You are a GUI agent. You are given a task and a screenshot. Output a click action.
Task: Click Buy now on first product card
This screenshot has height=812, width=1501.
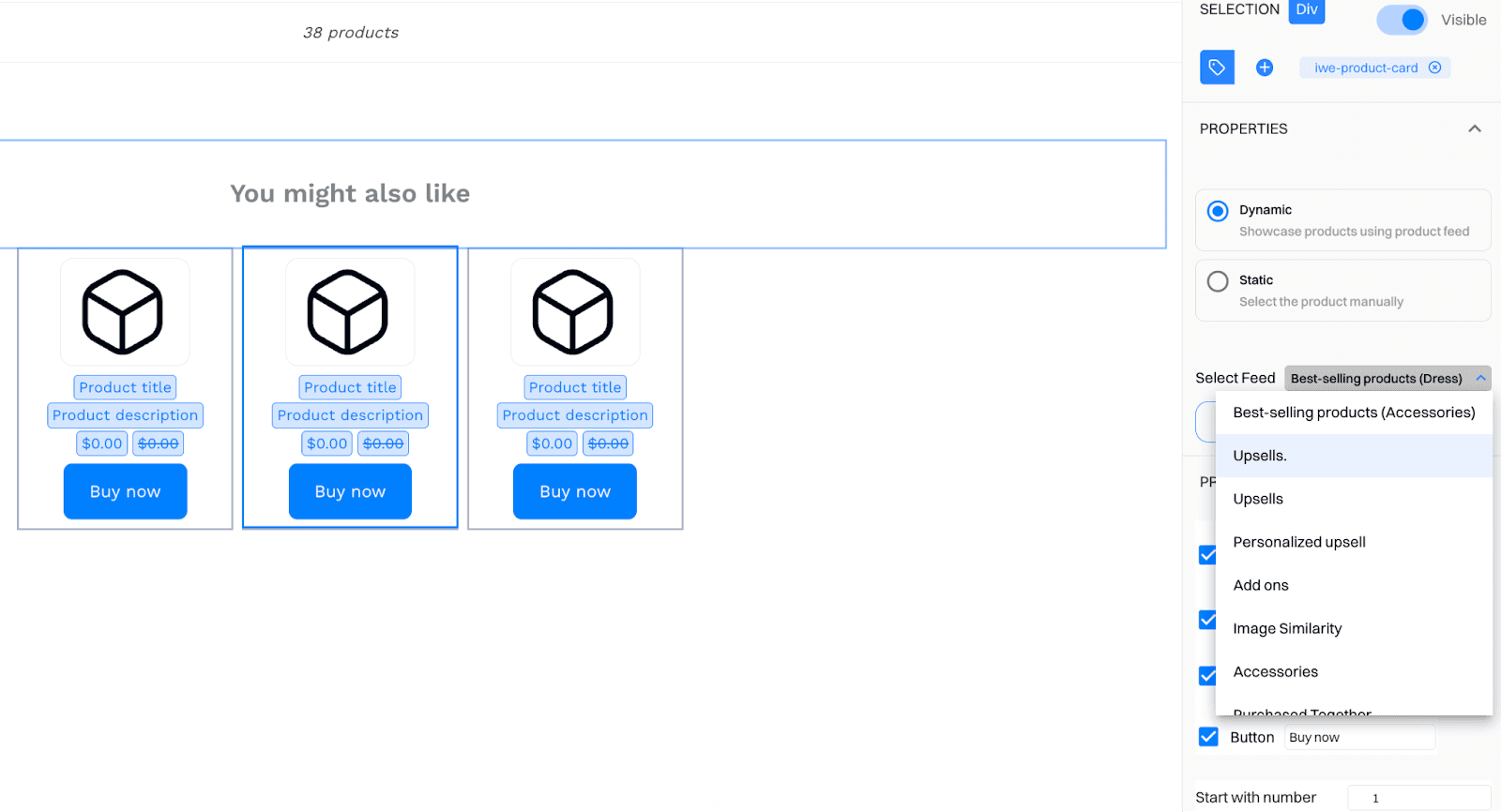point(125,491)
